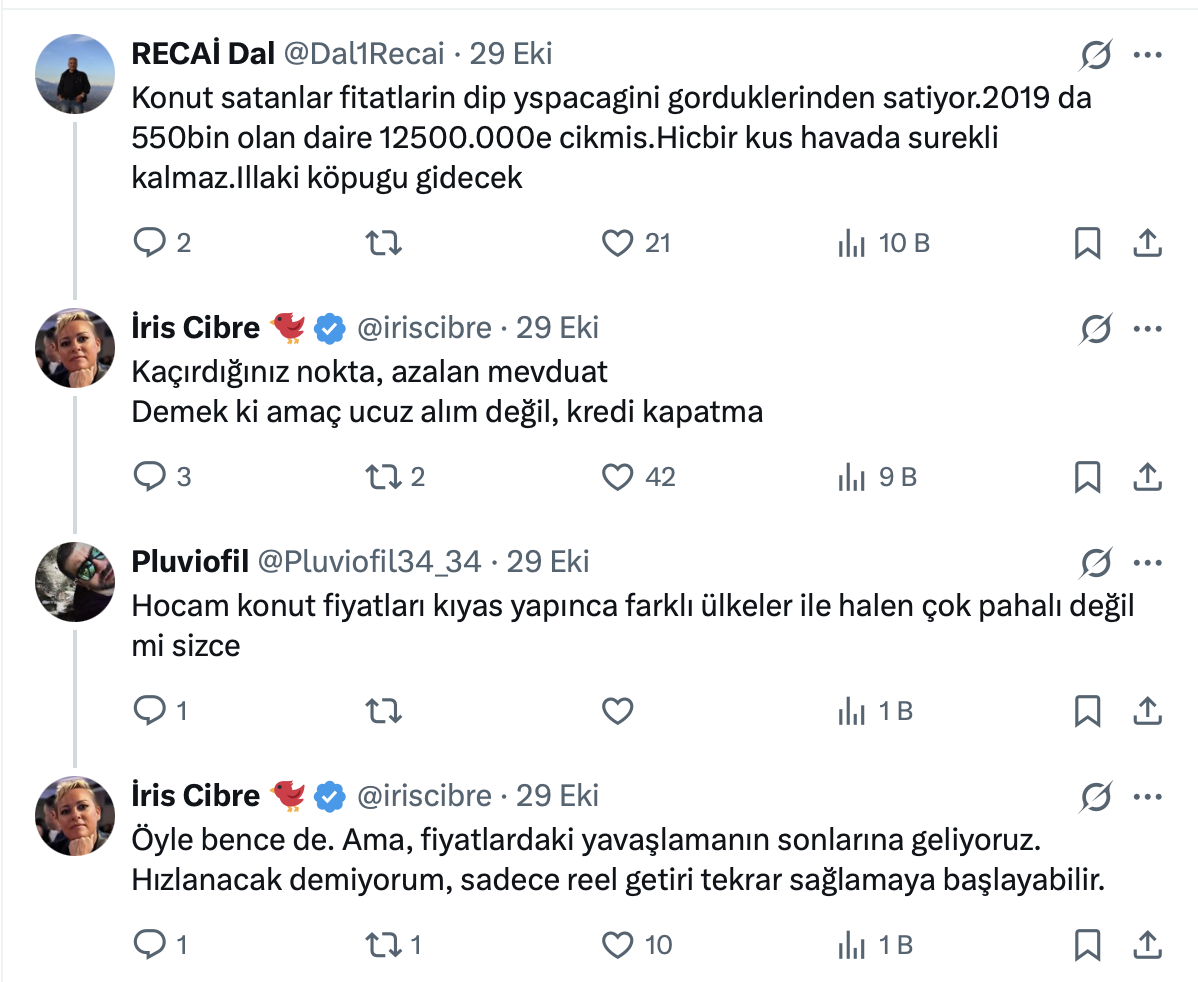1198x982 pixels.
Task: Open @iriscibre profile handle link
Action: point(424,328)
